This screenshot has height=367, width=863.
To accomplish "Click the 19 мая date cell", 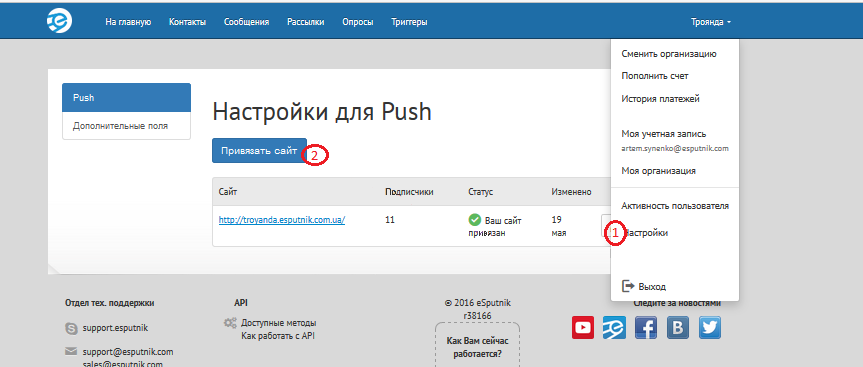I will point(559,226).
